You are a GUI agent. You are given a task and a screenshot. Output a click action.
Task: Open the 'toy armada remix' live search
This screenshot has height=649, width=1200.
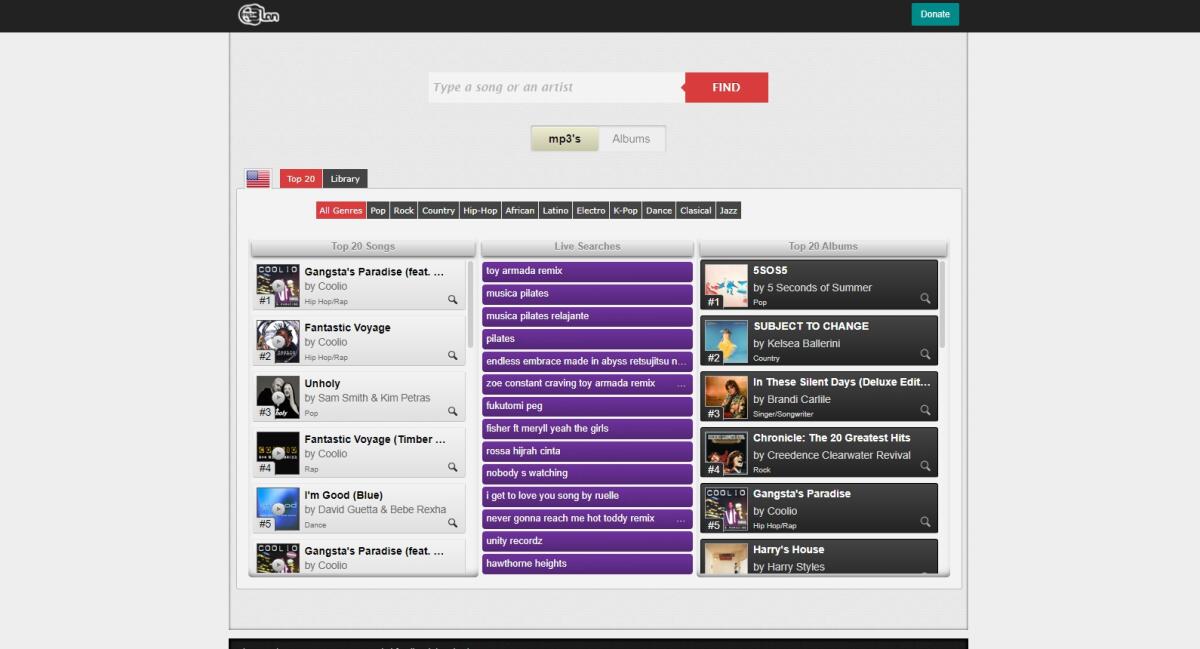click(587, 270)
